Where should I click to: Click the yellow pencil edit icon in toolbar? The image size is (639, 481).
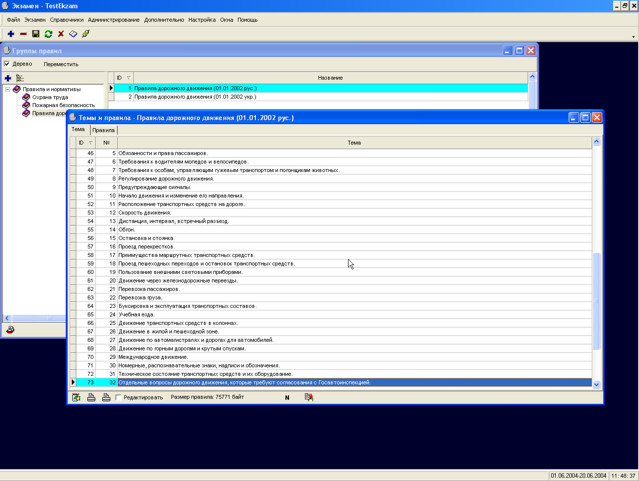tap(85, 34)
